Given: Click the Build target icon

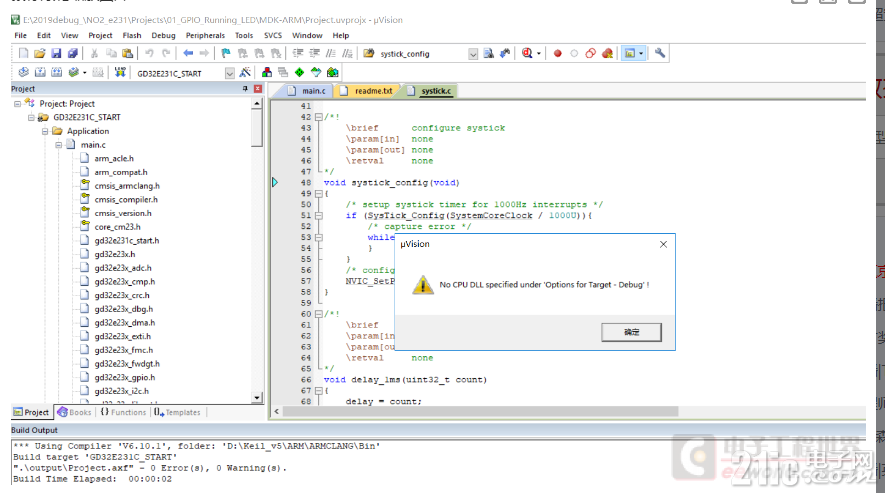Looking at the screenshot, I should [40, 72].
